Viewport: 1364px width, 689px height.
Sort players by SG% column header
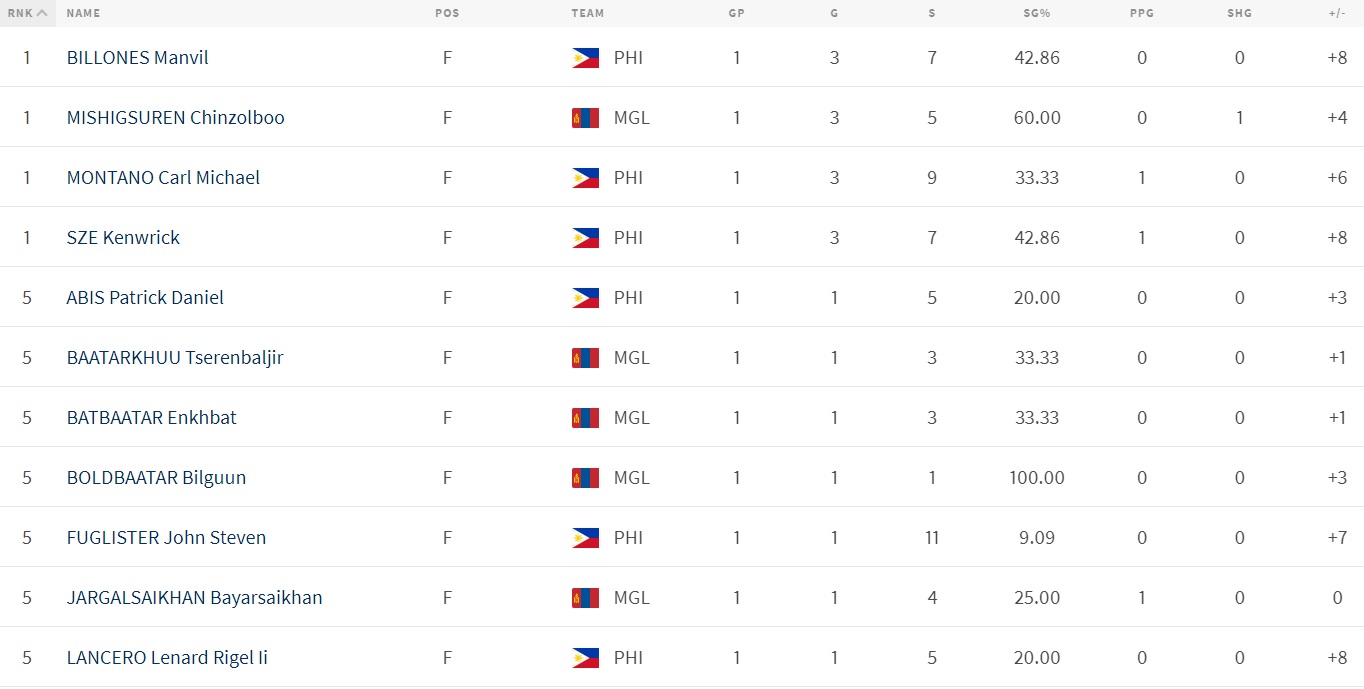pos(1036,14)
